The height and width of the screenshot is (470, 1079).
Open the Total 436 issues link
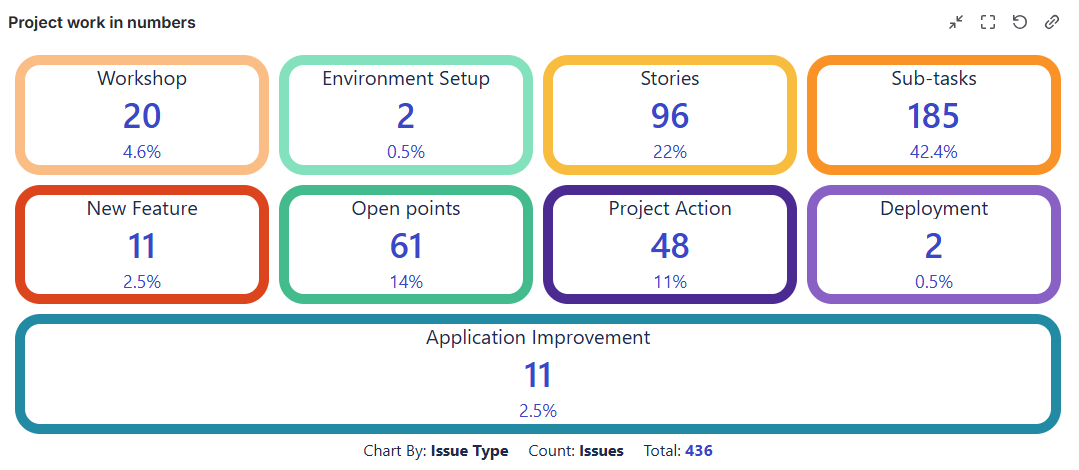pos(698,451)
